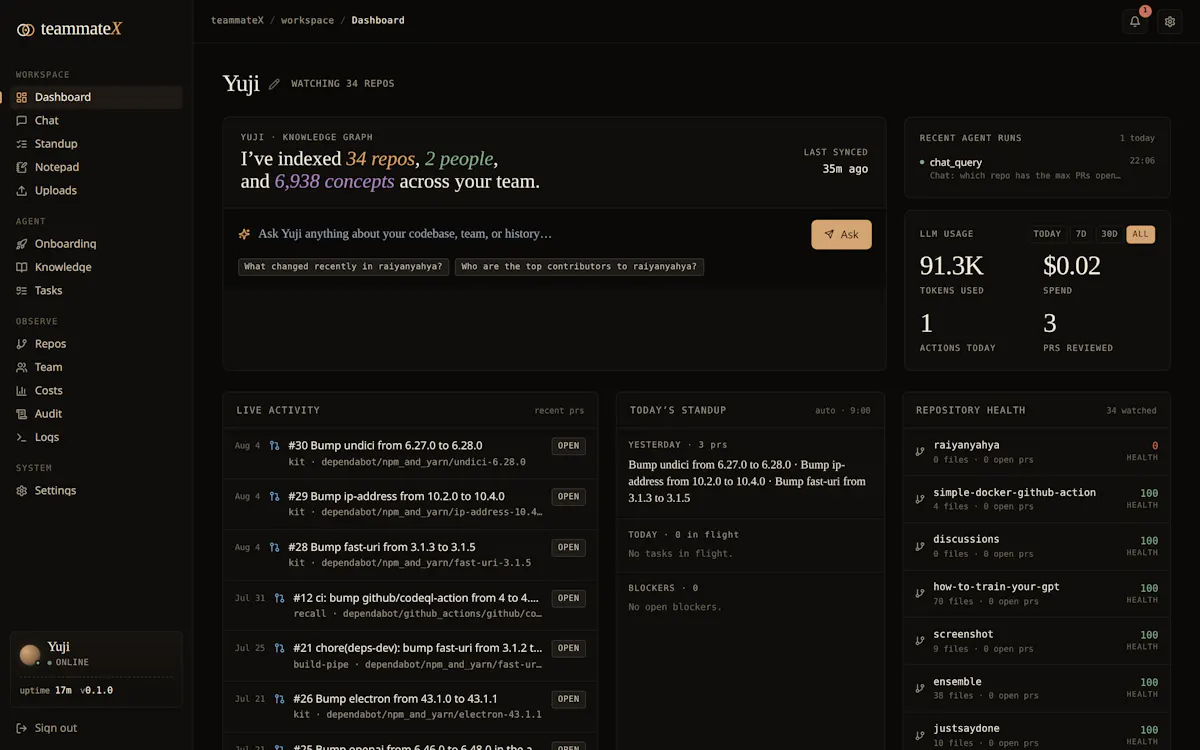Click the branch icon beside screenshot repo
Image resolution: width=1200 pixels, height=750 pixels.
pos(920,641)
